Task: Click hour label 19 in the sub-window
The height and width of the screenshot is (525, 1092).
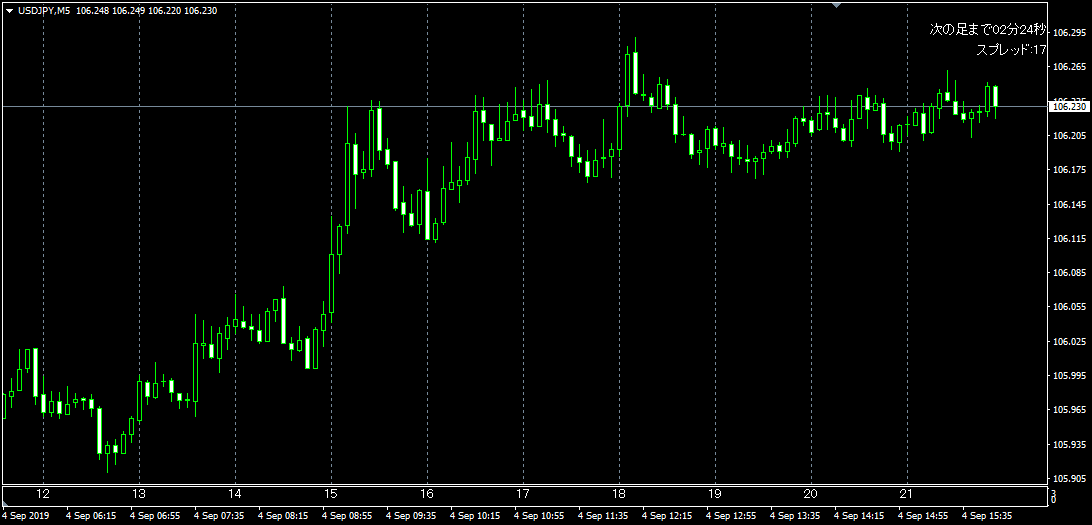Action: coord(715,494)
